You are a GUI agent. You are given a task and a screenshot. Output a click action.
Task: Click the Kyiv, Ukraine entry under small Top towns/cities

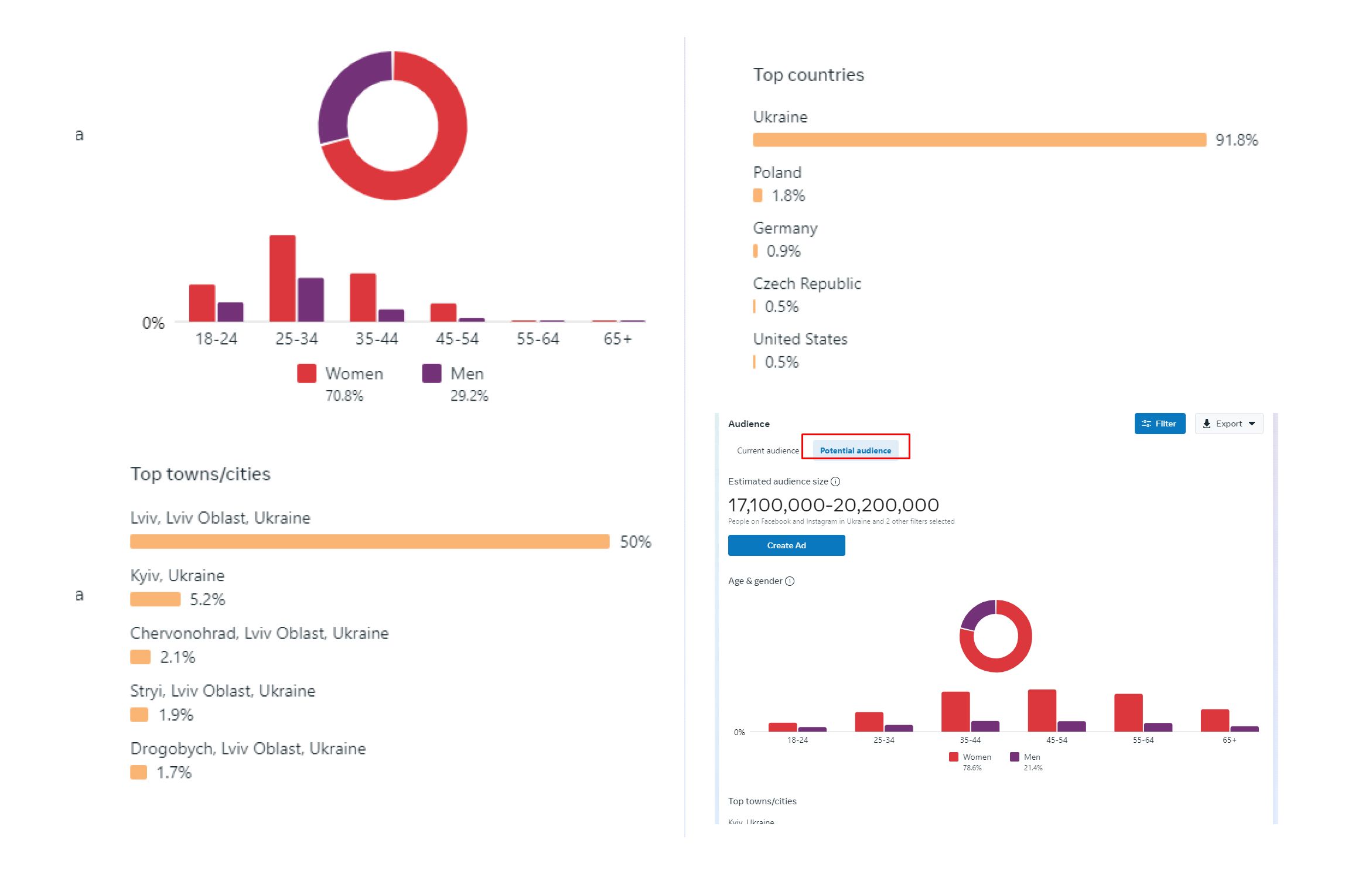(751, 821)
